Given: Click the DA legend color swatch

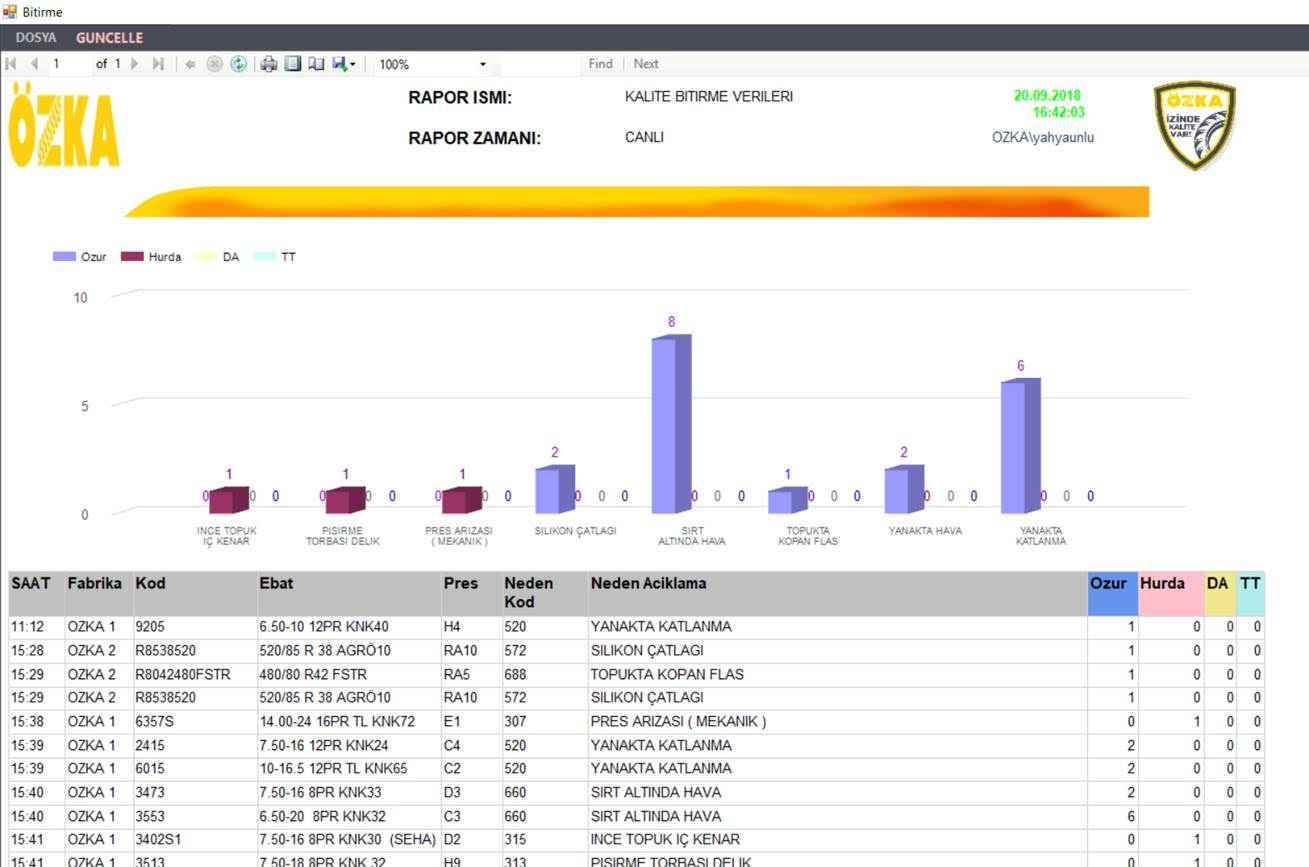Looking at the screenshot, I should 206,257.
